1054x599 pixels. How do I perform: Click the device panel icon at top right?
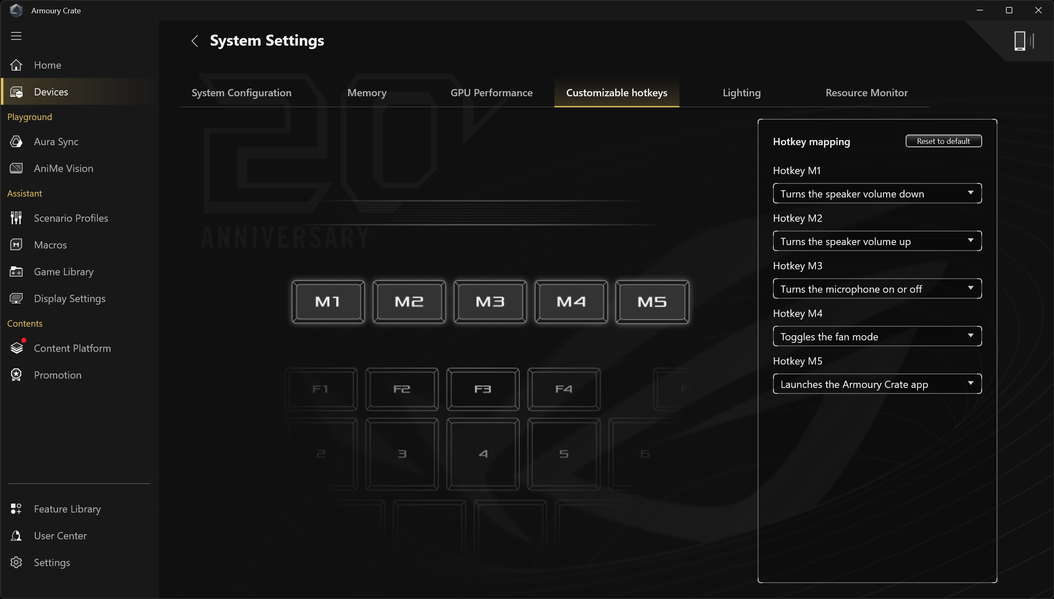pos(1023,41)
